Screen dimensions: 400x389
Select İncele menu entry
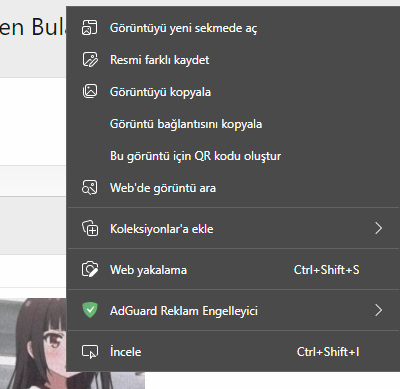[x=233, y=352]
